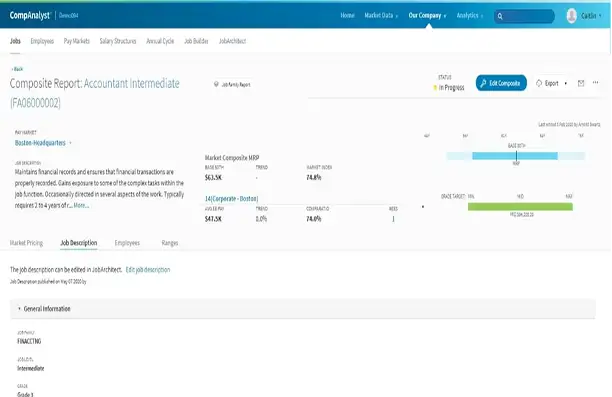Click the Export icon

click(x=539, y=83)
